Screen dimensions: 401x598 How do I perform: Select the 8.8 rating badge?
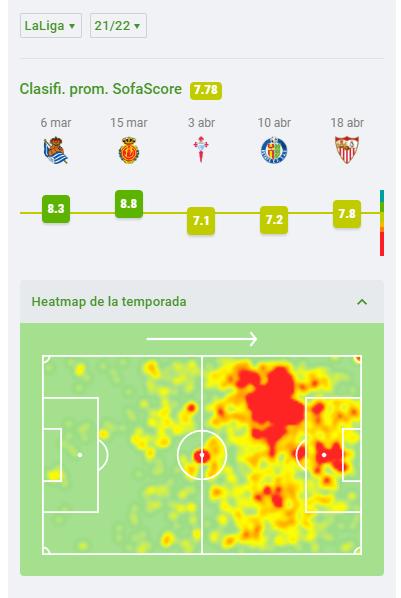(x=129, y=204)
